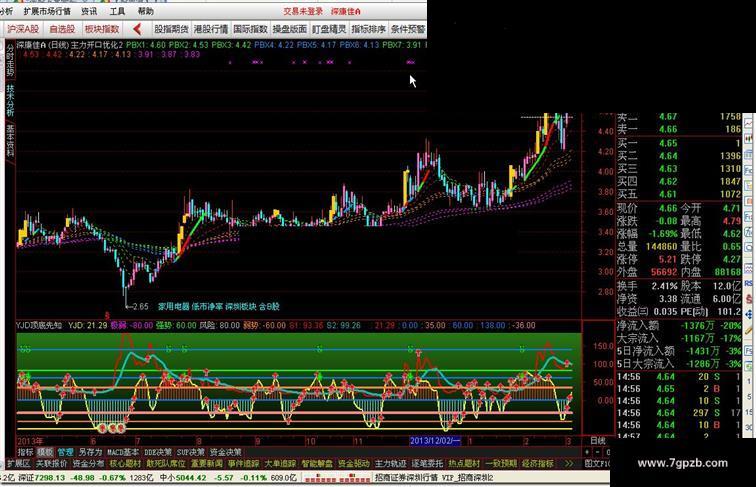Click second red mini bar chart in status bar
Image resolution: width=756 pixels, height=487 pixels.
coord(353,478)
